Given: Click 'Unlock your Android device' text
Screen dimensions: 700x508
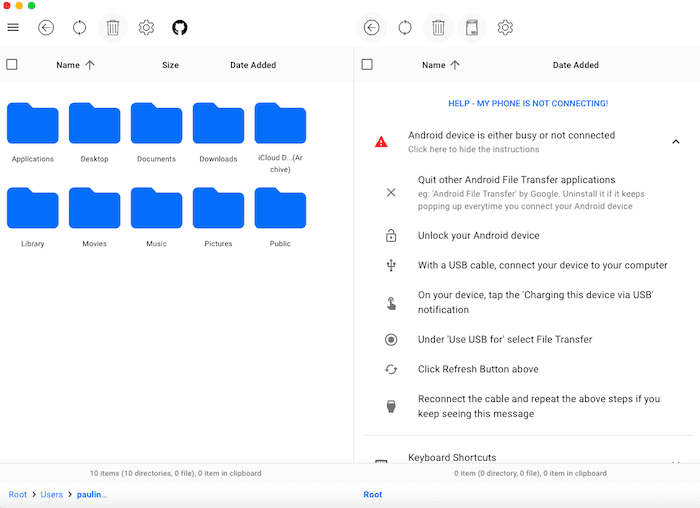Looking at the screenshot, I should click(x=479, y=236).
